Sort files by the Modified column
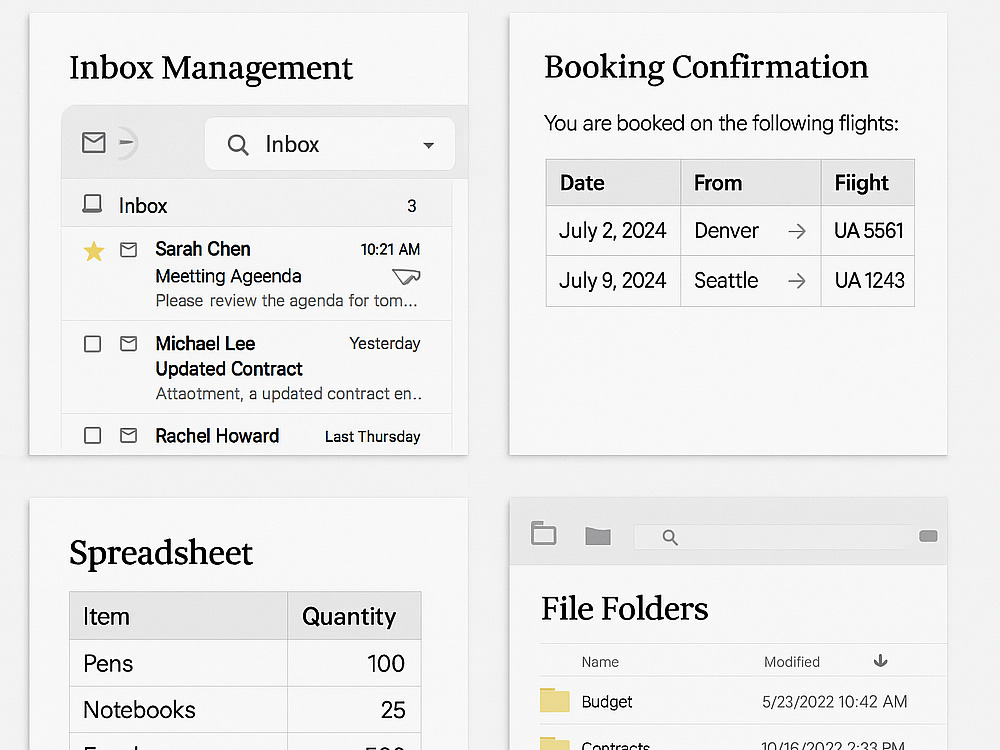The image size is (1000, 750). click(791, 662)
